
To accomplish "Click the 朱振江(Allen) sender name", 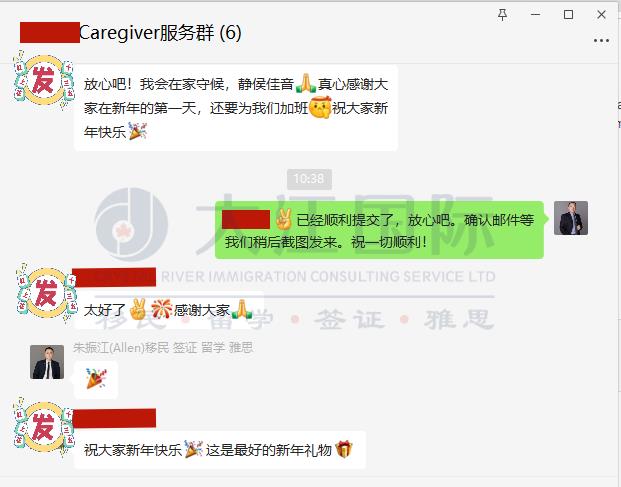I will 163,348.
